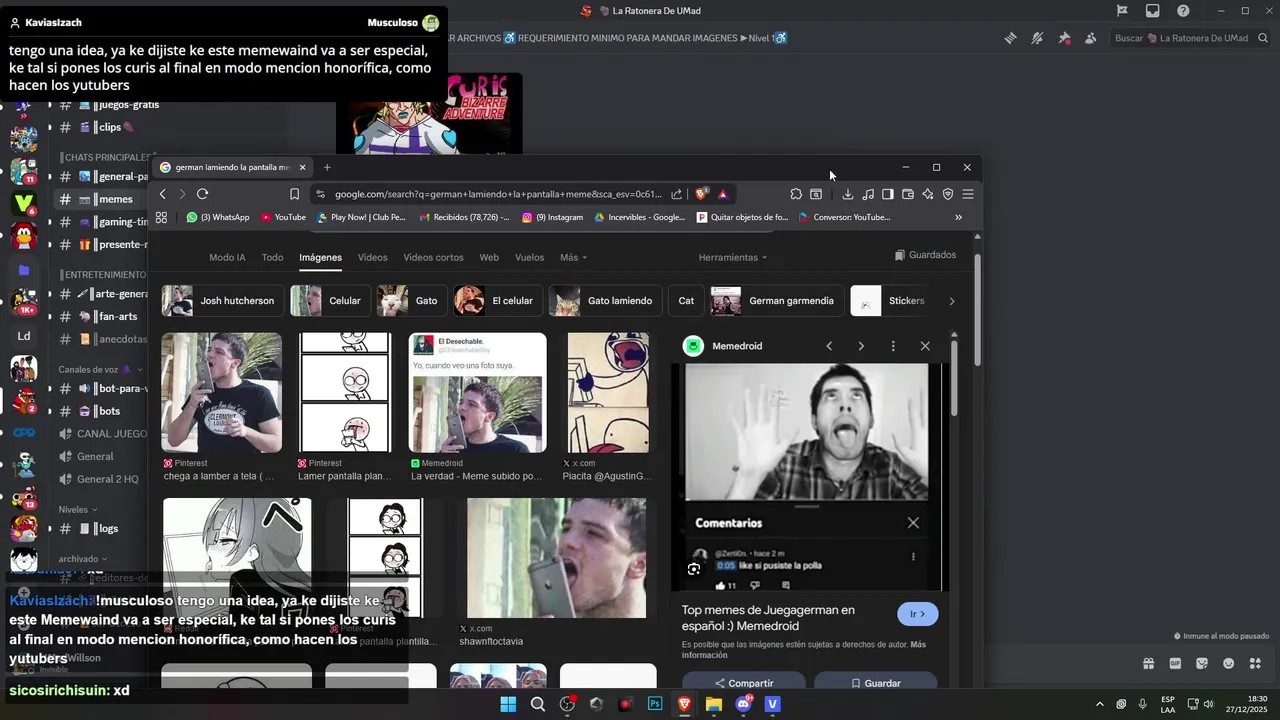Switch to Web results tab
Screen dimensions: 1280x720
pyautogui.click(x=489, y=257)
